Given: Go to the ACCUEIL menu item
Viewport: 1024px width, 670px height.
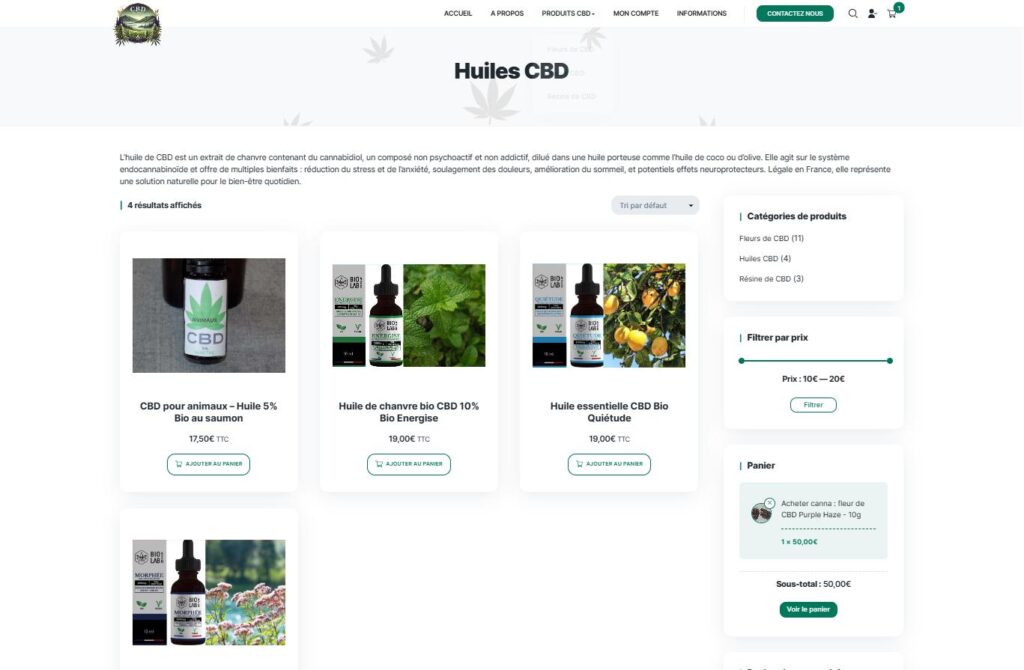Looking at the screenshot, I should [458, 14].
